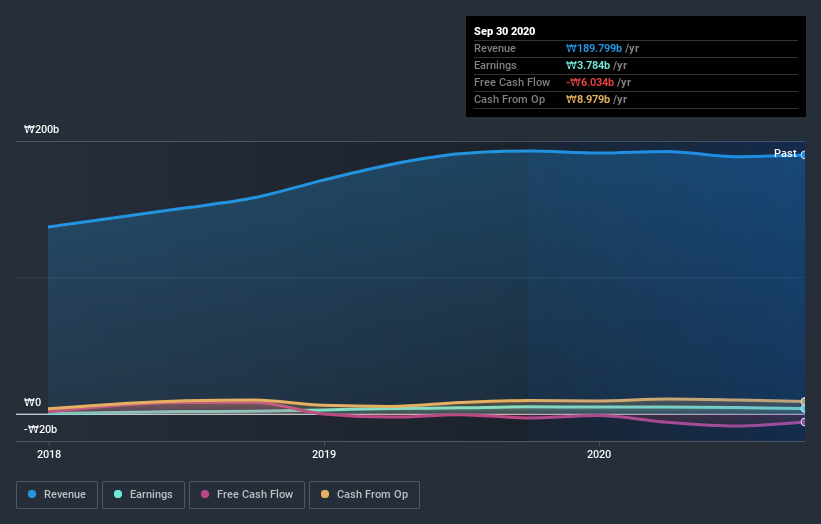The width and height of the screenshot is (821, 524).
Task: Click the ₩0 y-axis label
Action: coord(32,403)
